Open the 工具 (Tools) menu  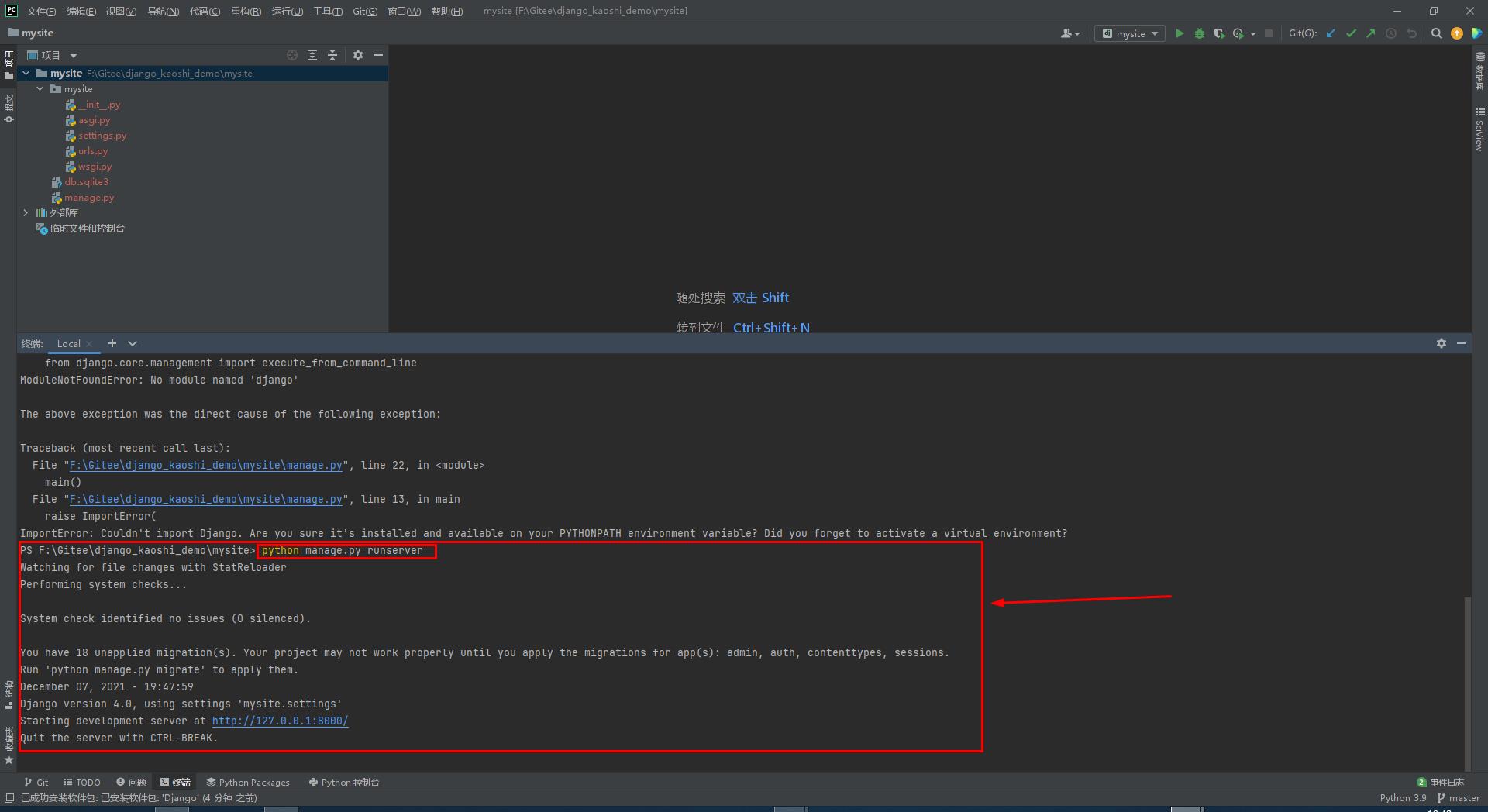(x=328, y=11)
